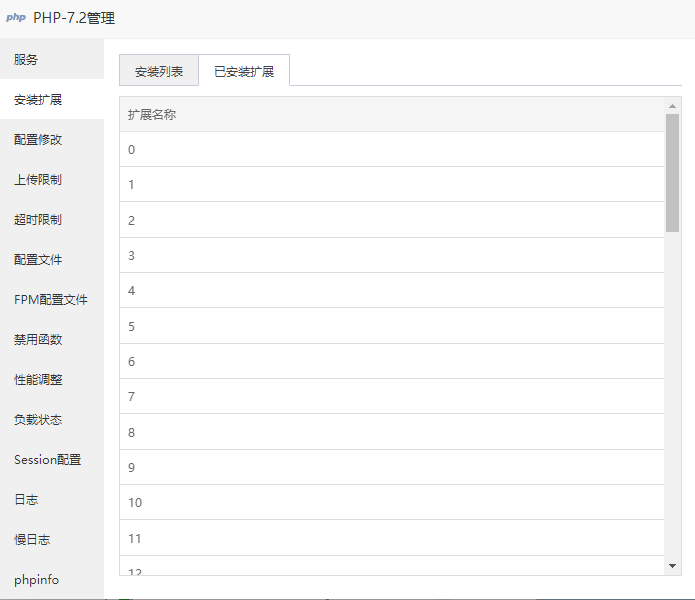Go to 上传限制 section
The image size is (695, 600).
click(x=52, y=179)
